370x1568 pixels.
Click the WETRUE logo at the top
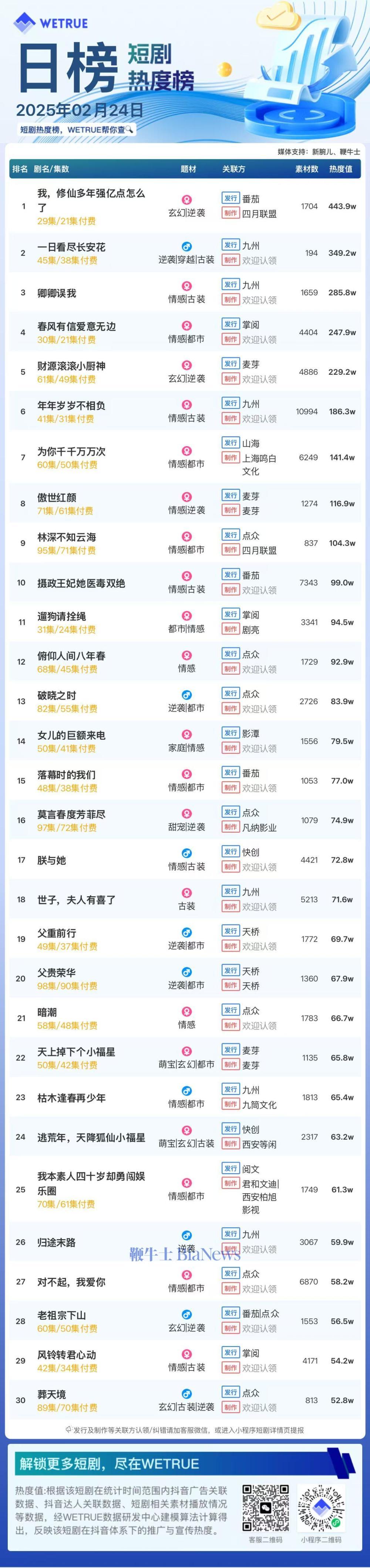(51, 23)
